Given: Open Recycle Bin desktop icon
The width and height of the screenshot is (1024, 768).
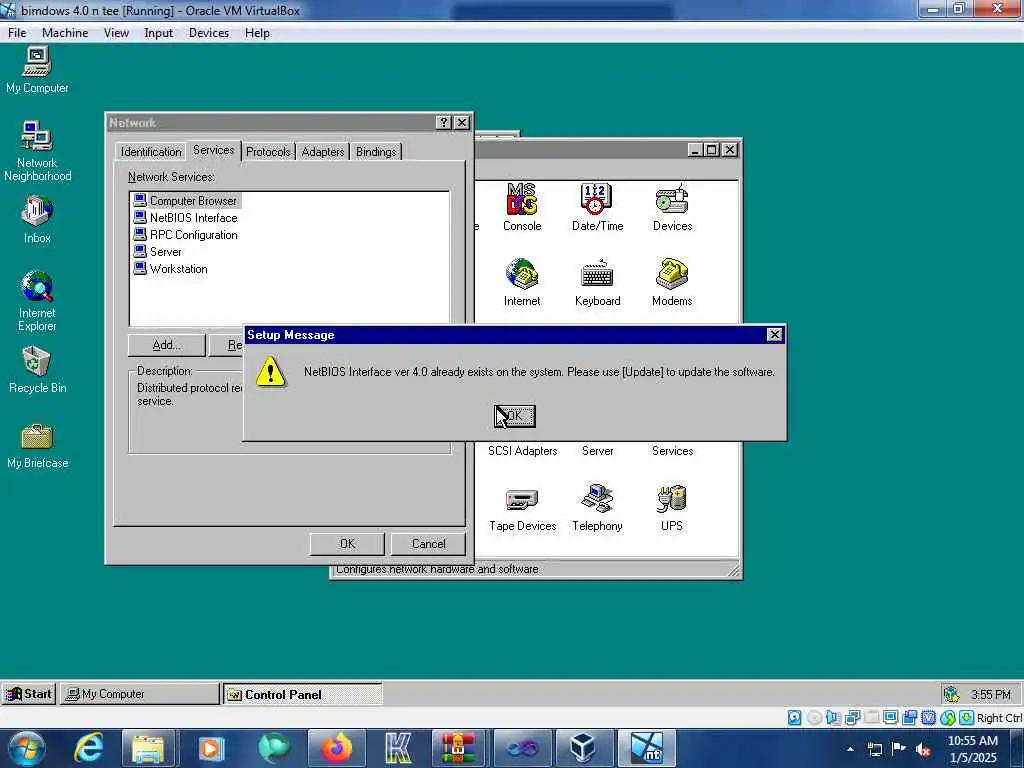Looking at the screenshot, I should [x=37, y=370].
